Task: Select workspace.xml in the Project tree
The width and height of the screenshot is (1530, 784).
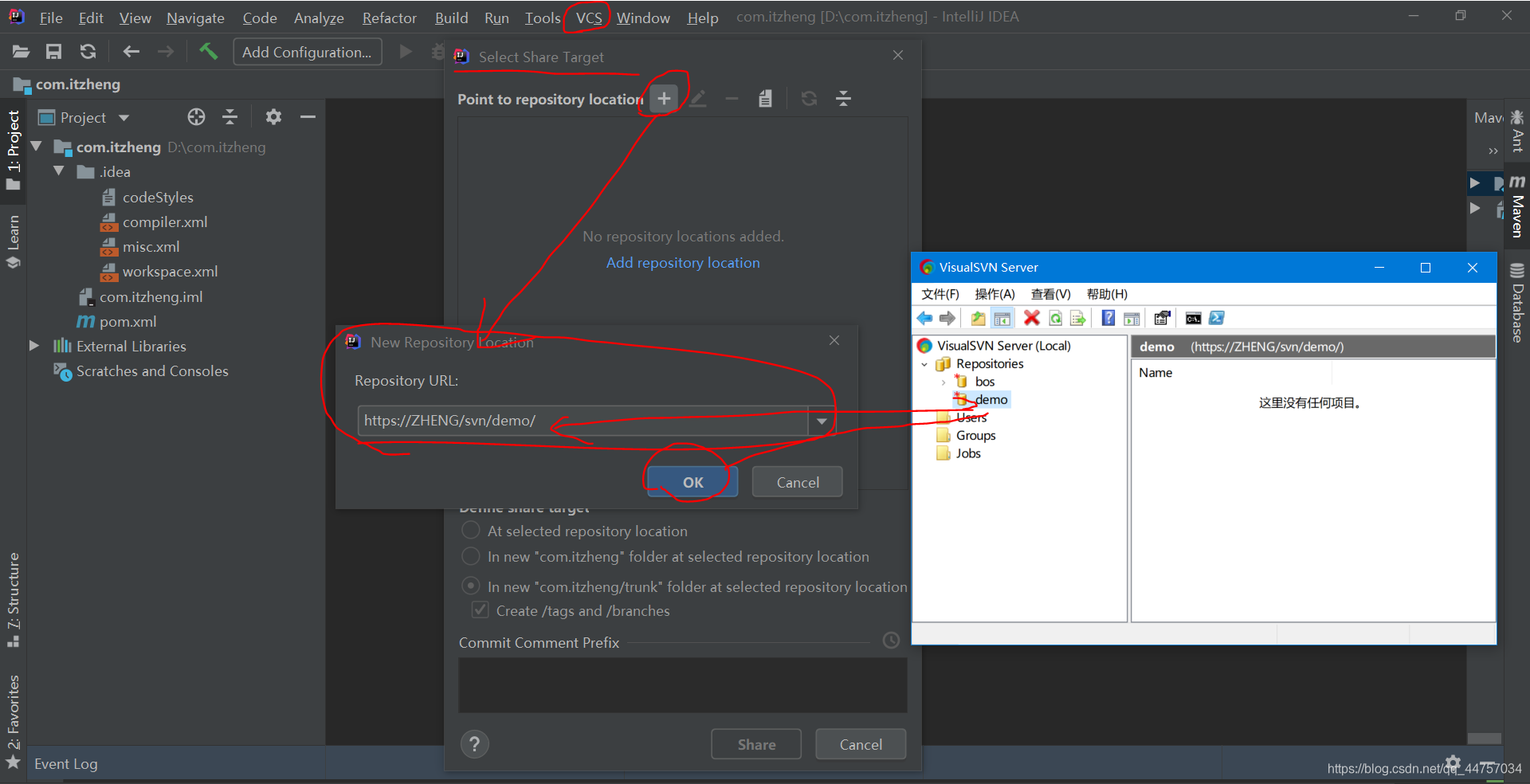Action: pyautogui.click(x=170, y=272)
